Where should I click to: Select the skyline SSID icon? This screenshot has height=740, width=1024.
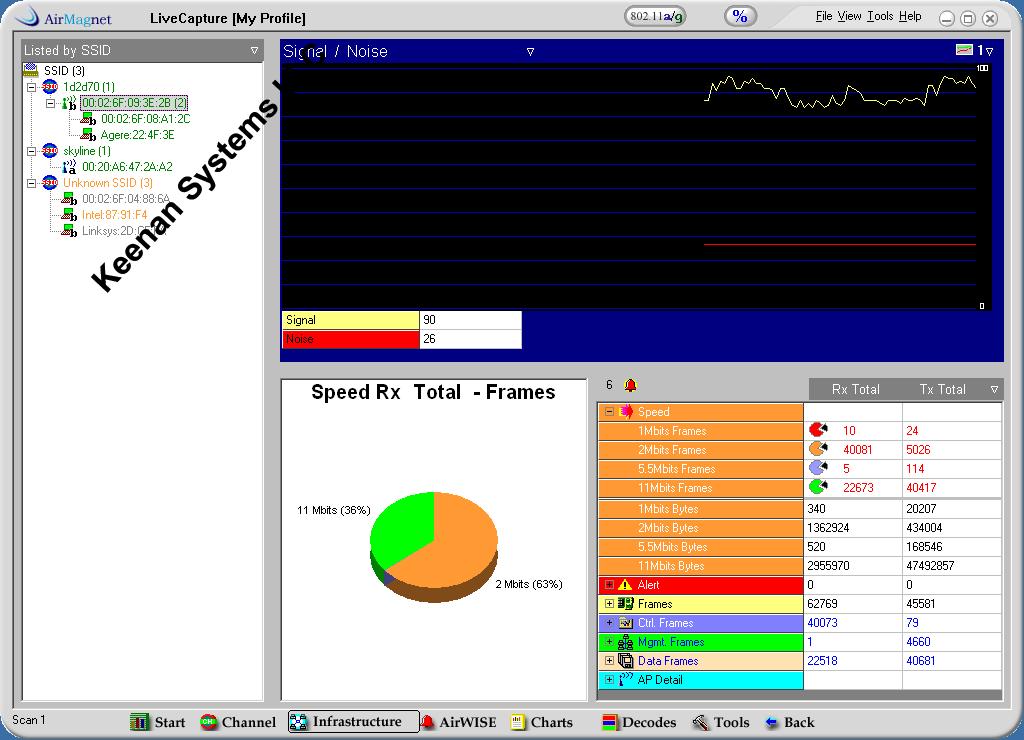pos(50,151)
